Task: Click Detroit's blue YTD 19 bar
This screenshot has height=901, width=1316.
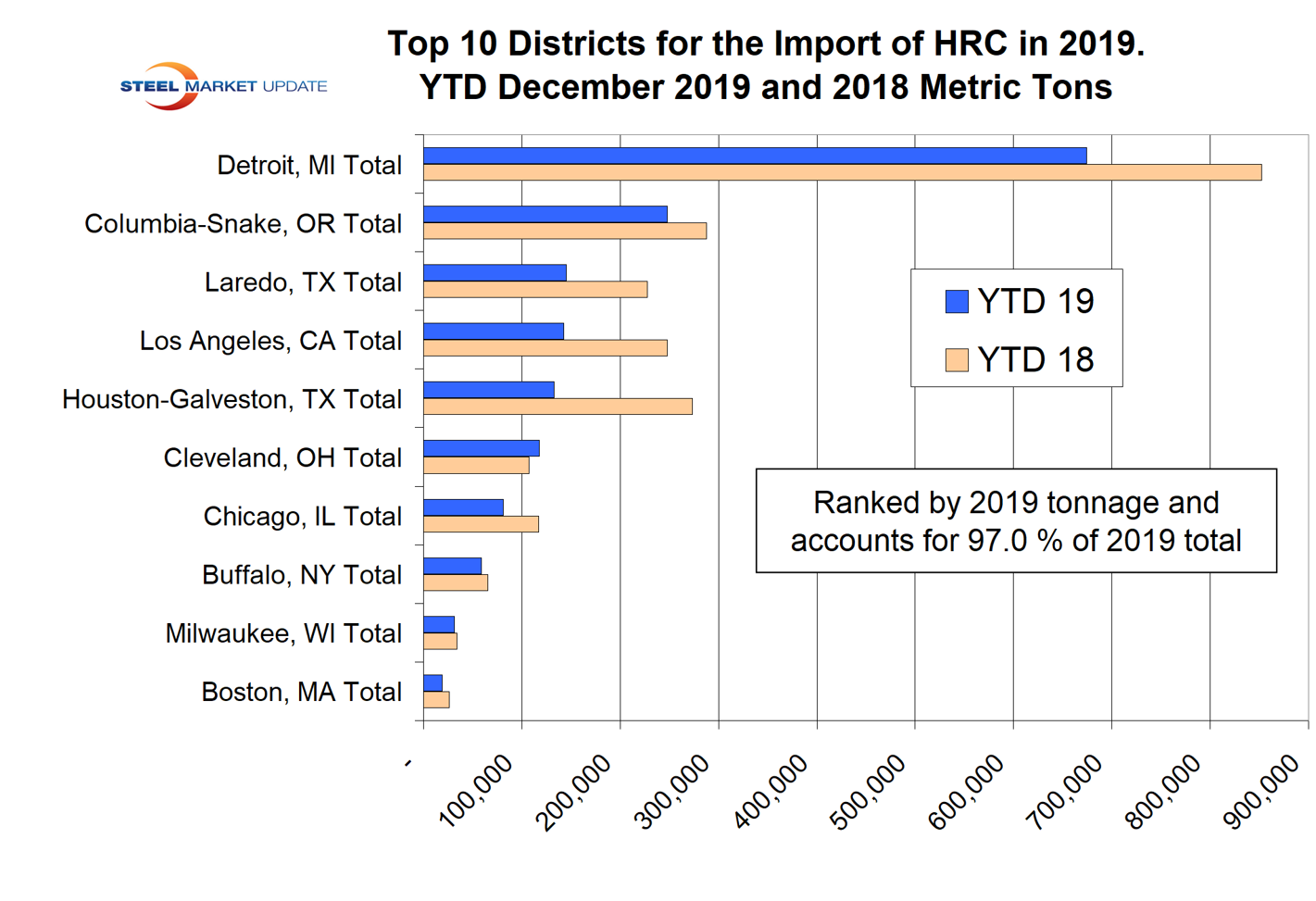Action: coord(754,156)
